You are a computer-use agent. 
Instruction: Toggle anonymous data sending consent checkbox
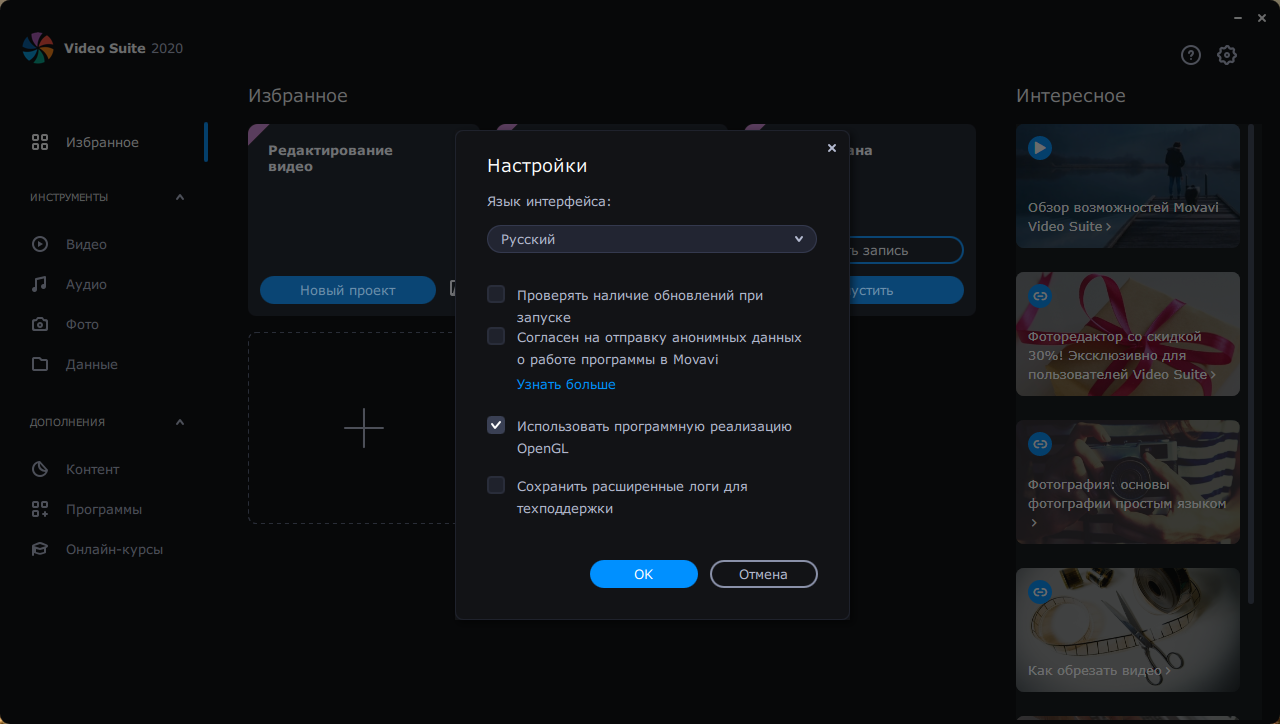pyautogui.click(x=496, y=336)
